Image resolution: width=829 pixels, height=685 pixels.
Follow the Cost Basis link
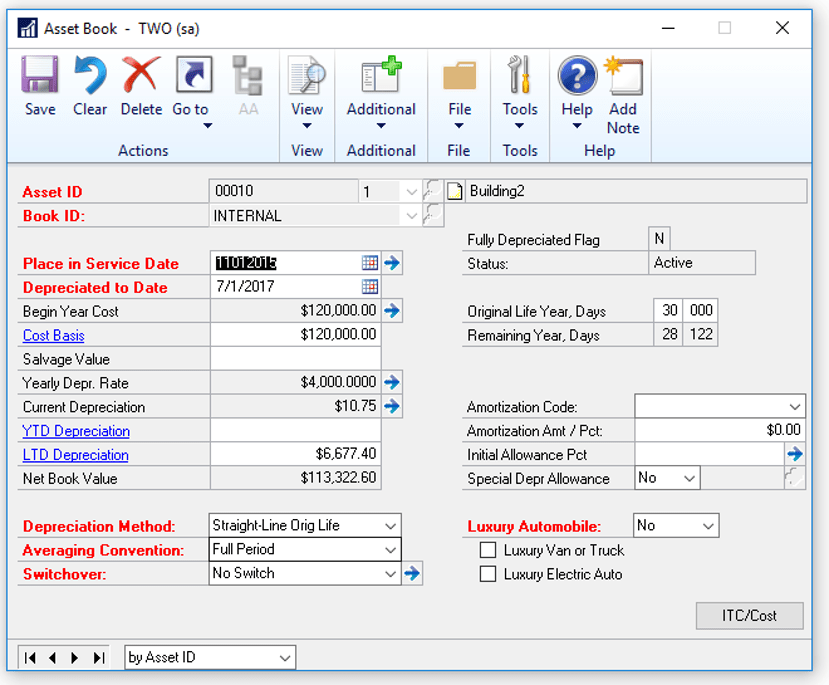(53, 335)
